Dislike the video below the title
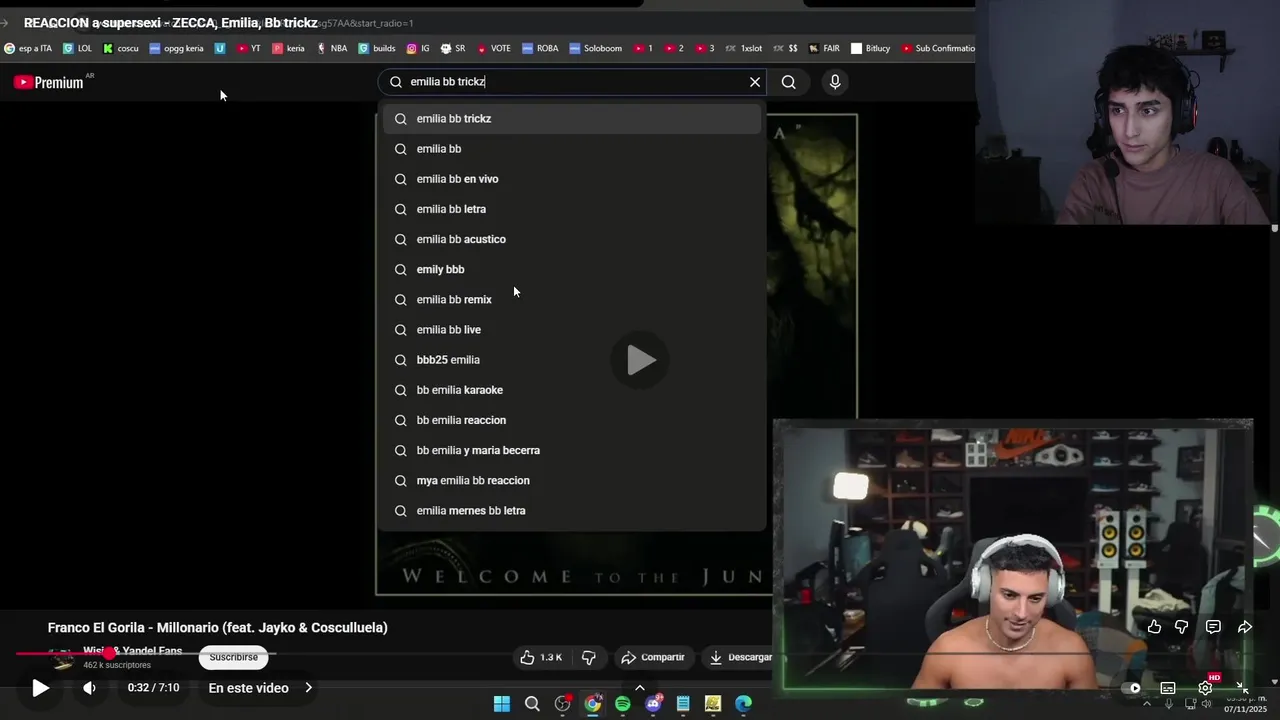The image size is (1280, 720). (x=588, y=657)
